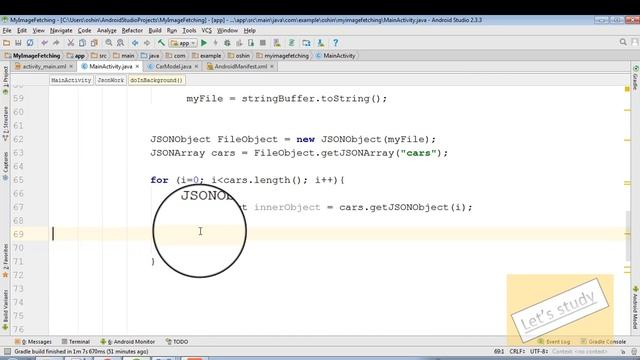The image size is (640, 360).
Task: Click the Open folder toolbar icon
Action: (7, 43)
